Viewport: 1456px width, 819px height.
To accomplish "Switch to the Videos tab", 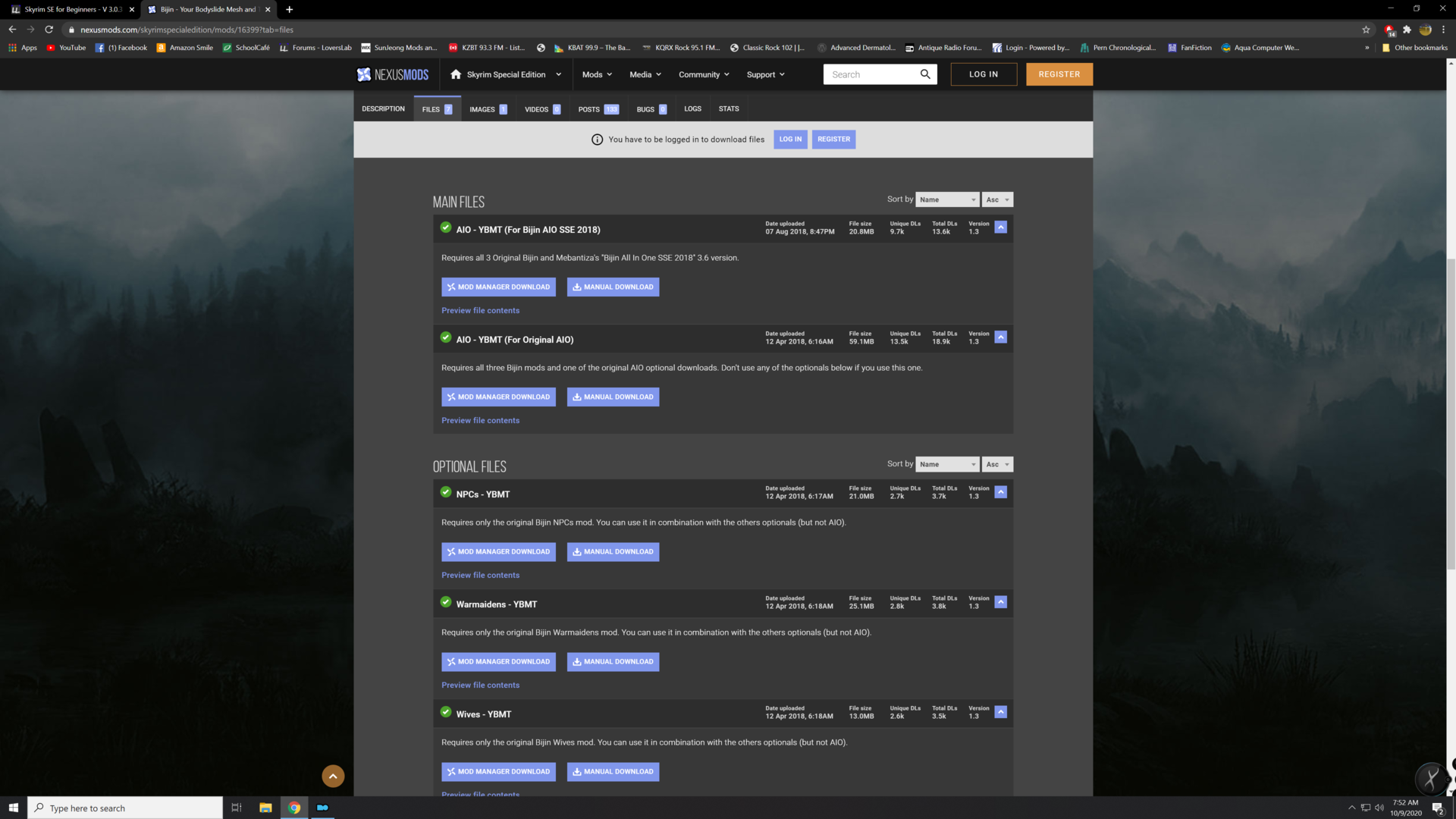I will tap(542, 109).
